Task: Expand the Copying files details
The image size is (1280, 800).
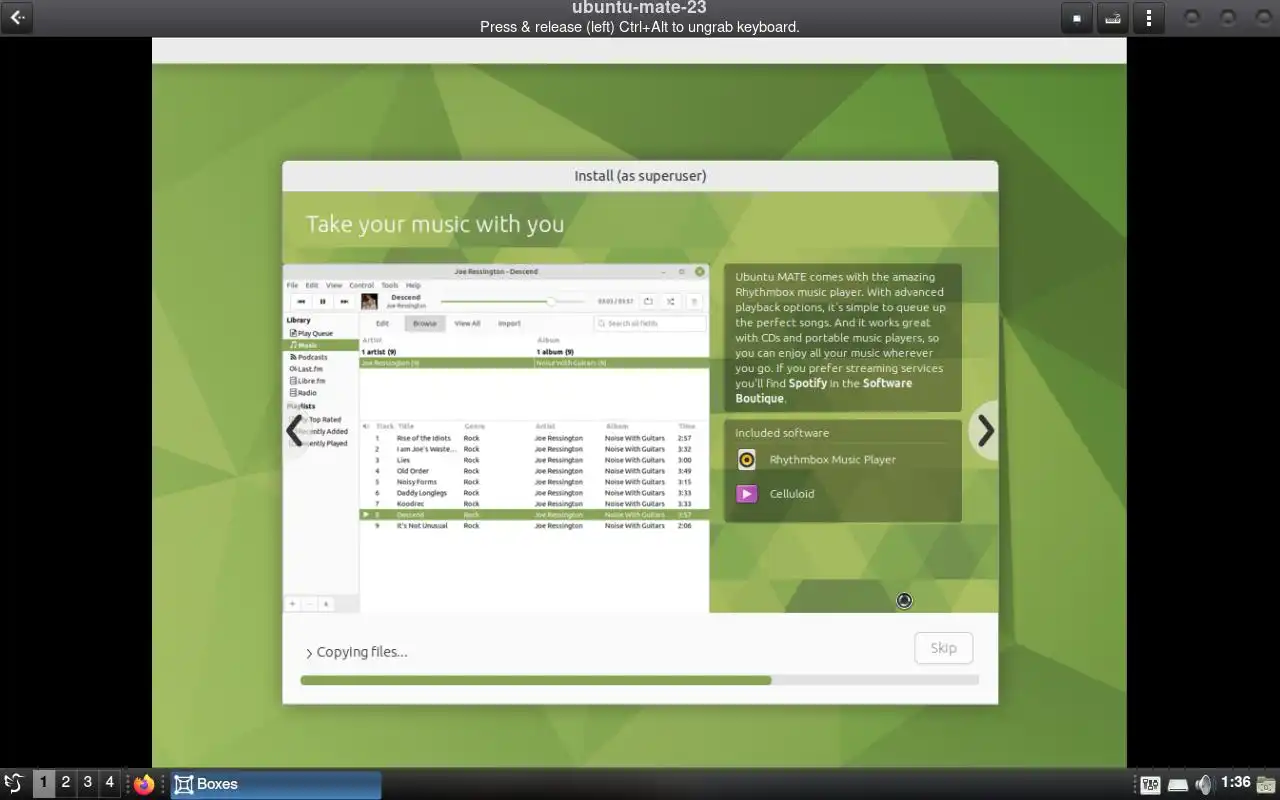Action: coord(357,652)
